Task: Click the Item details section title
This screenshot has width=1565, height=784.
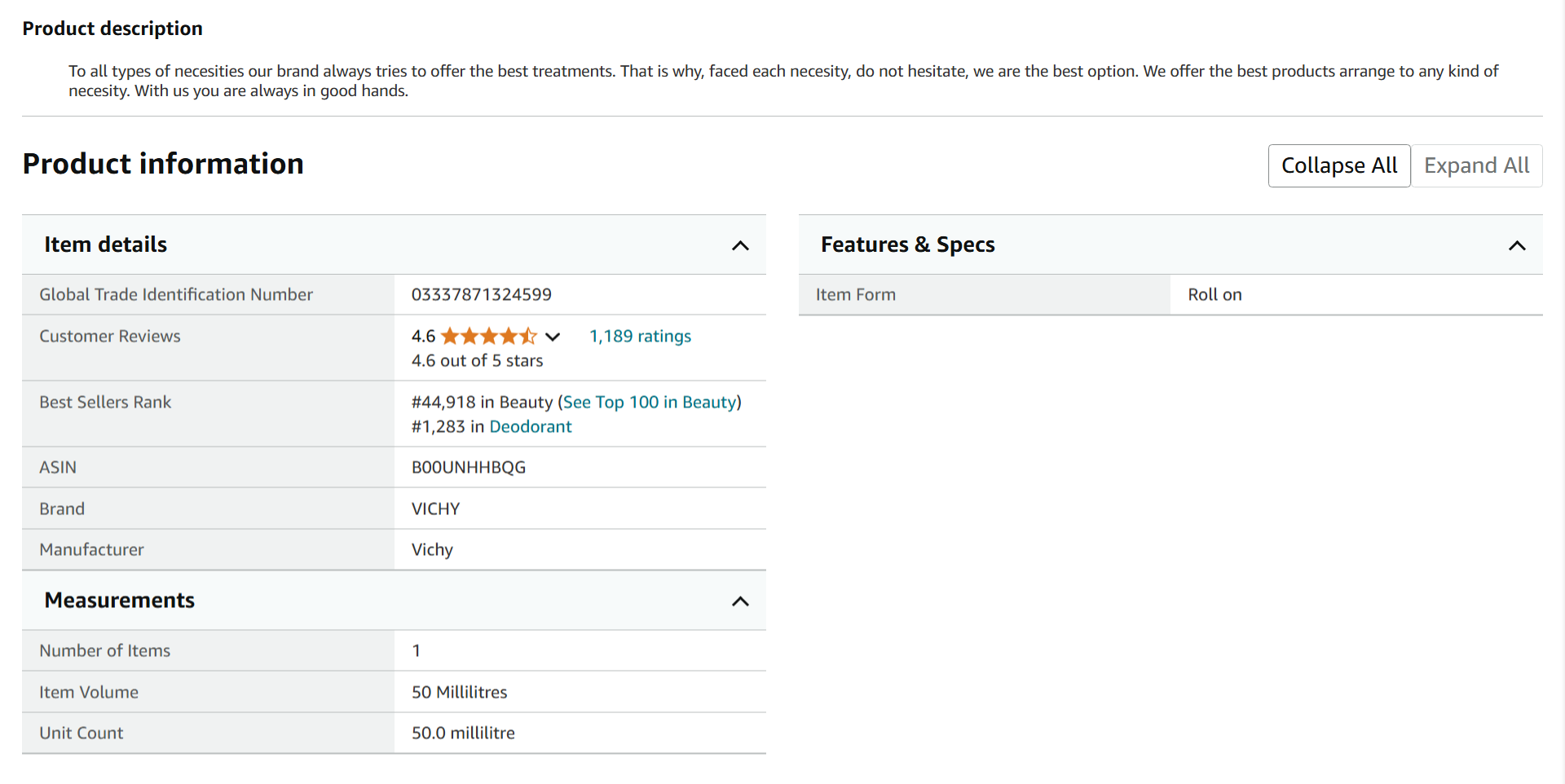Action: click(x=105, y=244)
